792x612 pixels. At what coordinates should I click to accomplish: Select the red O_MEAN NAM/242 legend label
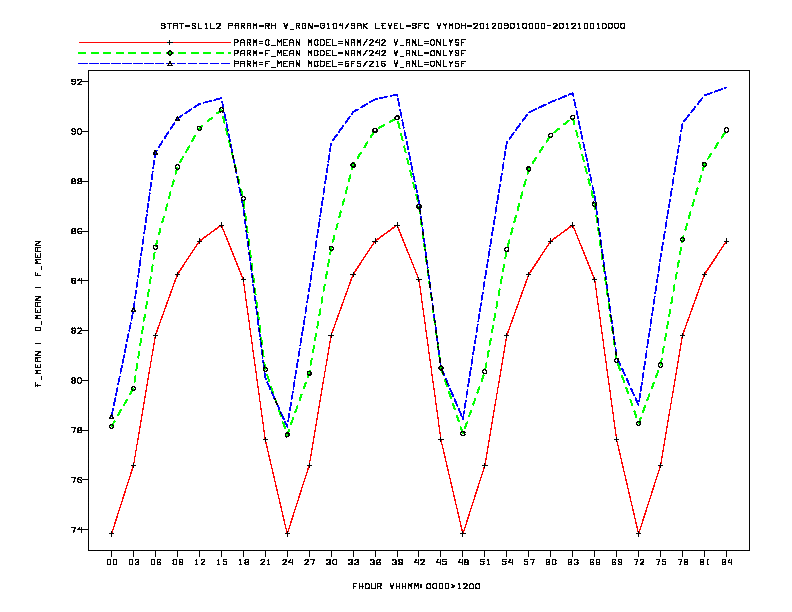(350, 42)
